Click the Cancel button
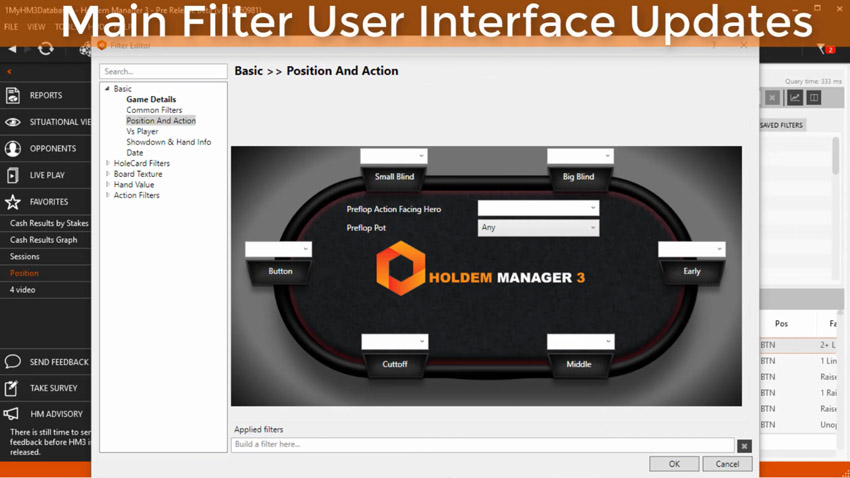The width and height of the screenshot is (850, 478). (727, 464)
